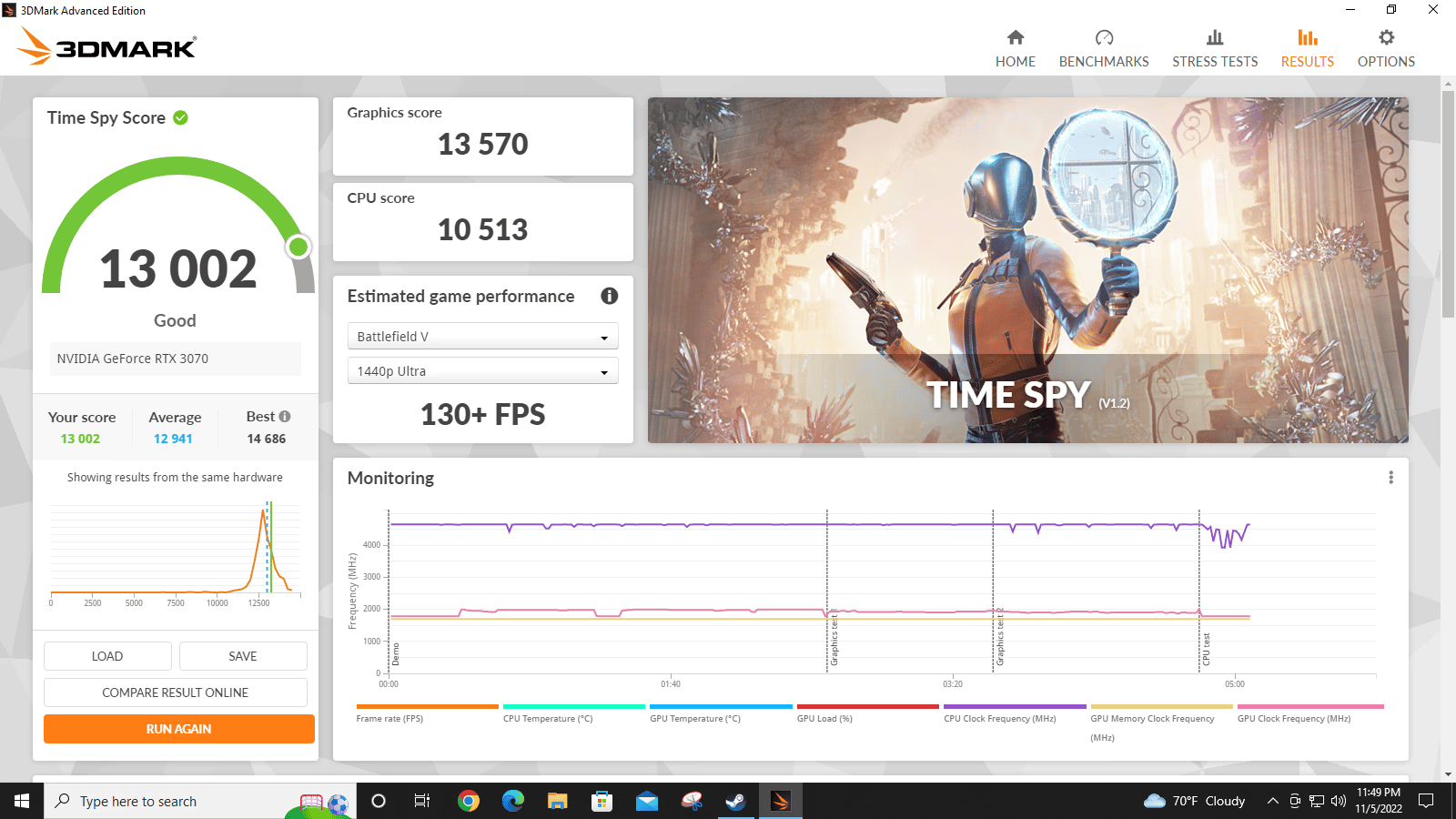Open Cortana from the taskbar
The height and width of the screenshot is (819, 1456).
coord(379,801)
